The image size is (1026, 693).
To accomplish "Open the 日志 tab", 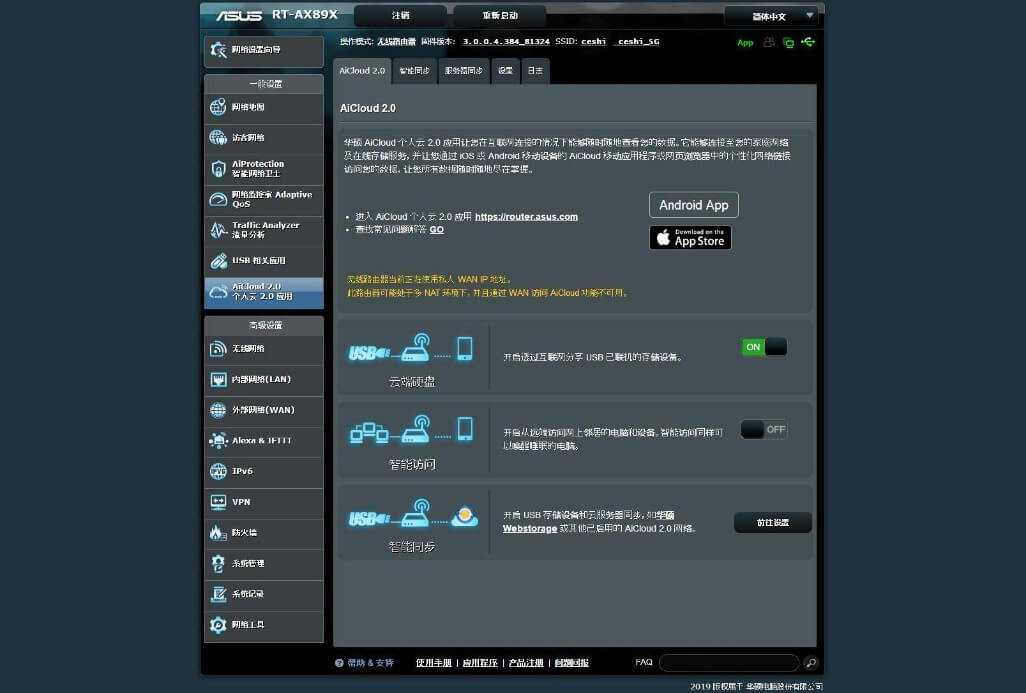I will (535, 70).
